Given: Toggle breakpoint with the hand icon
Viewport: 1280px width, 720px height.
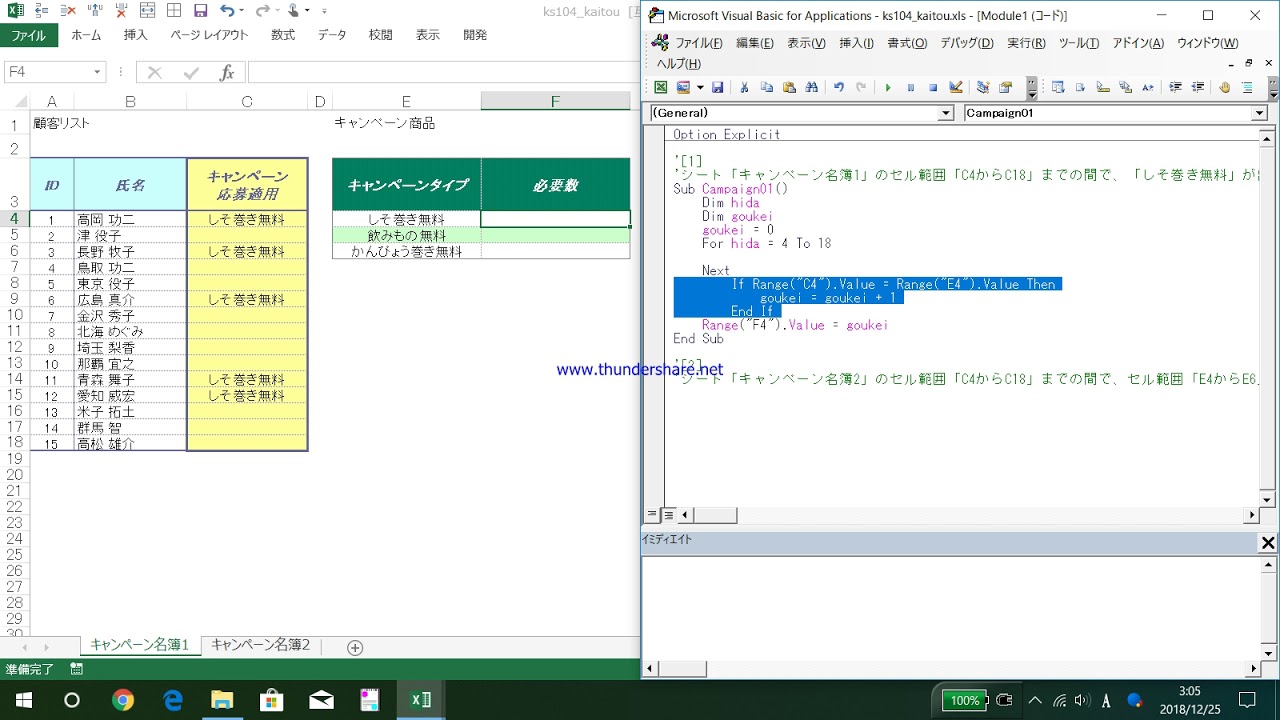Looking at the screenshot, I should point(1224,88).
